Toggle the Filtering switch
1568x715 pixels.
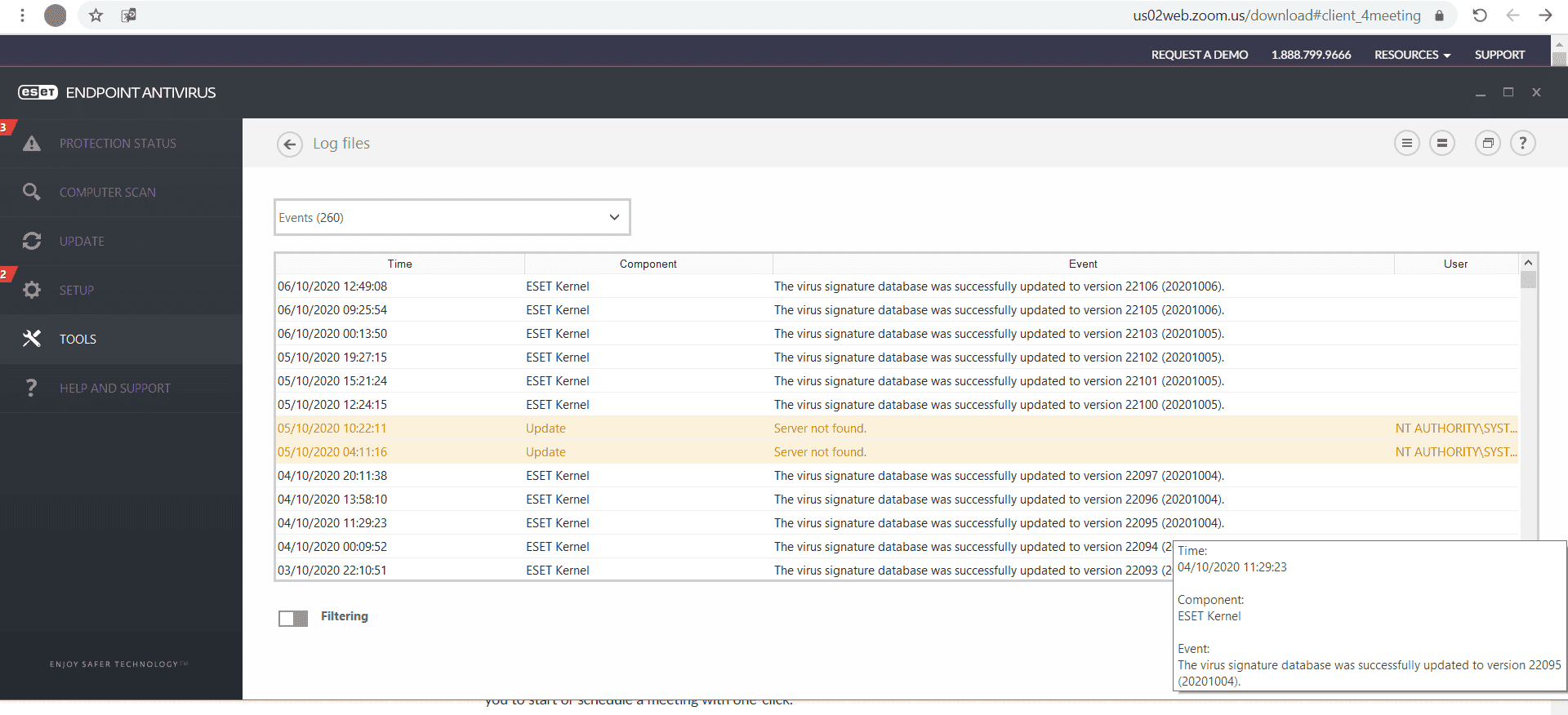pos(293,618)
